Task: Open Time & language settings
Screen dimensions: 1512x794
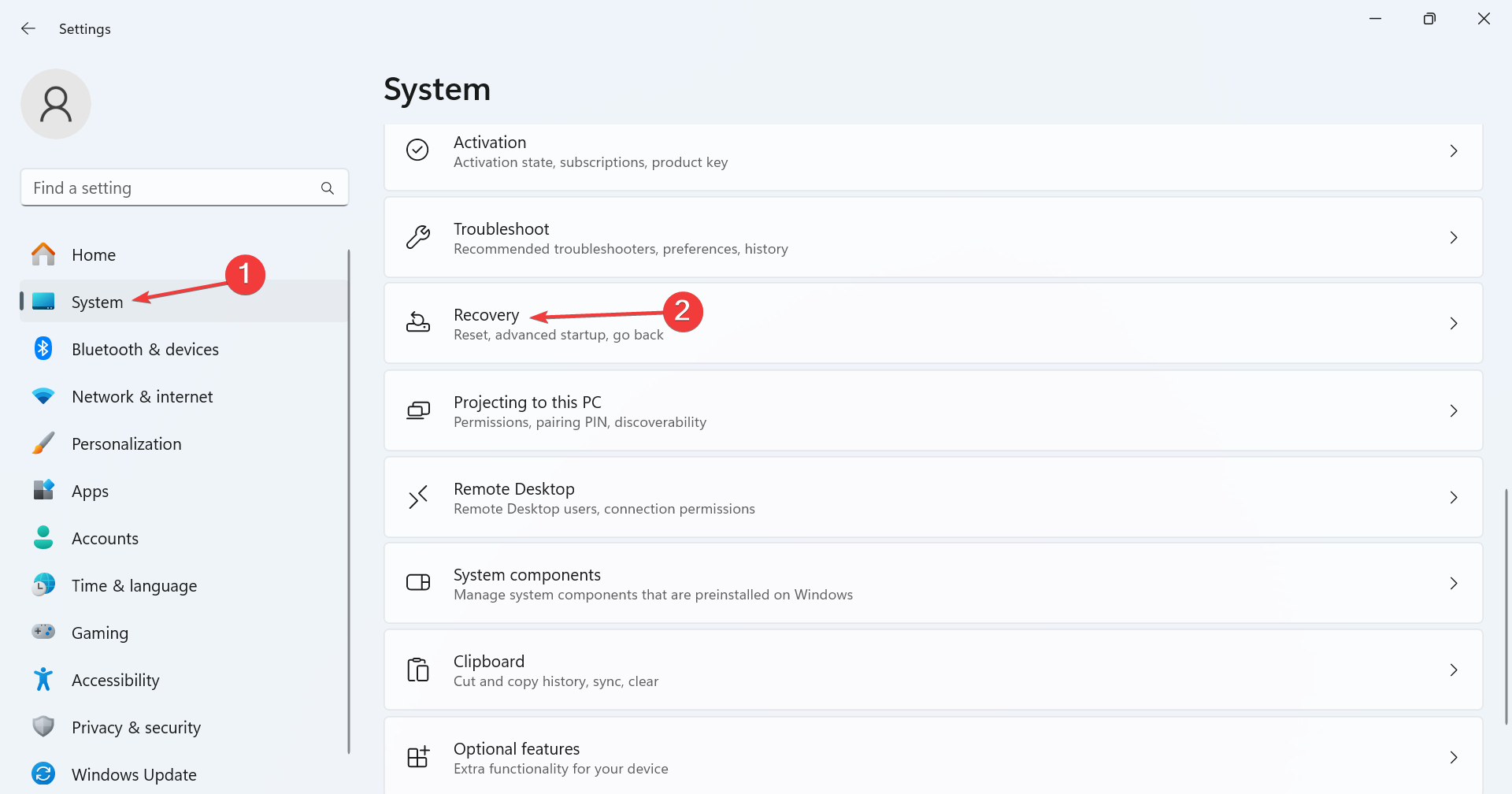Action: click(183, 585)
